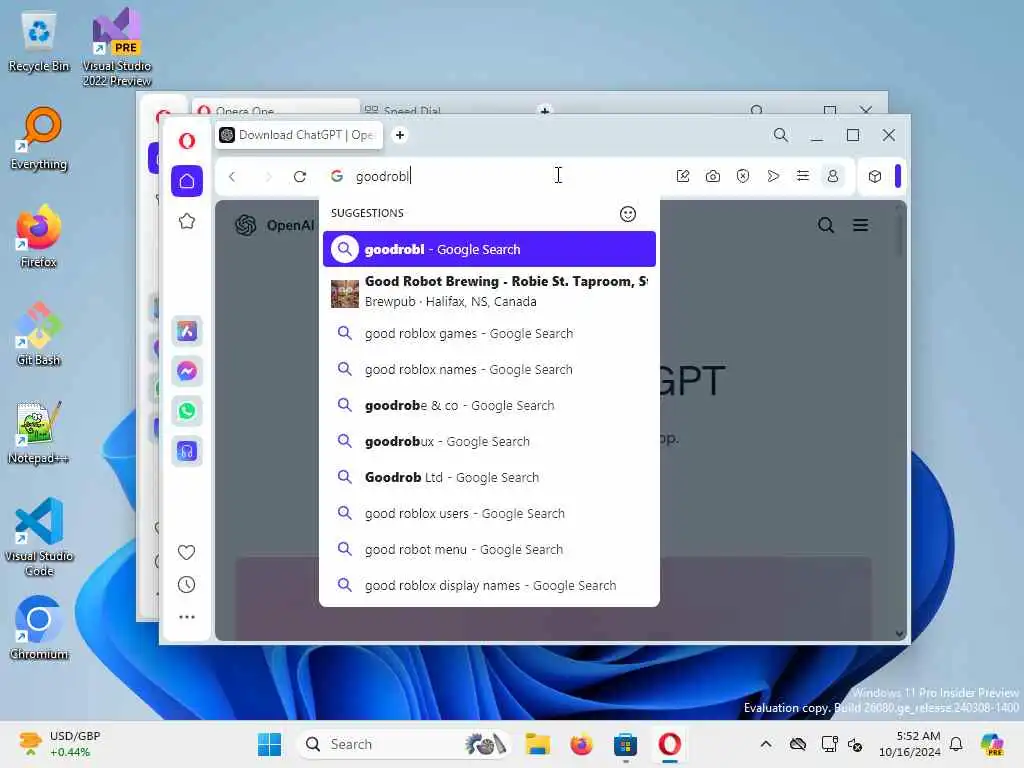Screen dimensions: 1024x768
Task: Open bookmarks heart icon in sidebar
Action: pos(187,552)
